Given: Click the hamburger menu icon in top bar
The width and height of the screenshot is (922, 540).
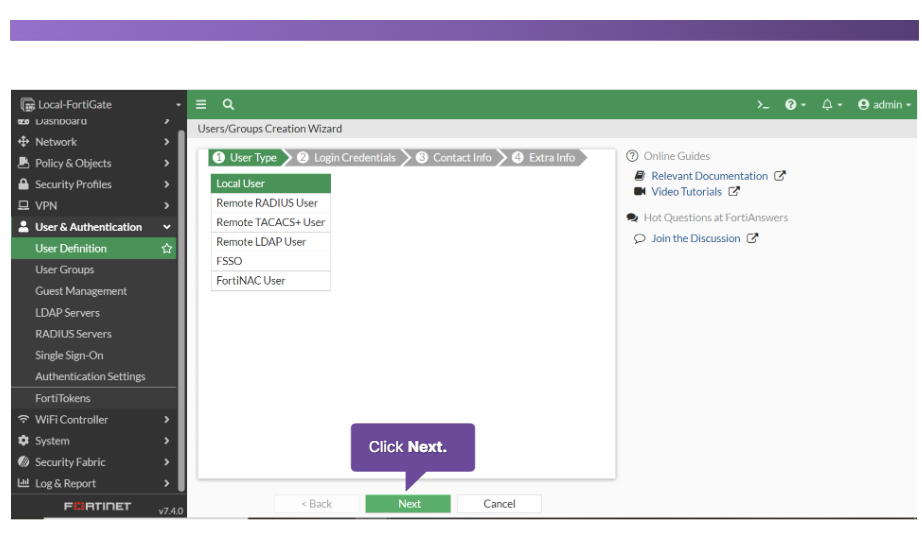Looking at the screenshot, I should [x=201, y=104].
